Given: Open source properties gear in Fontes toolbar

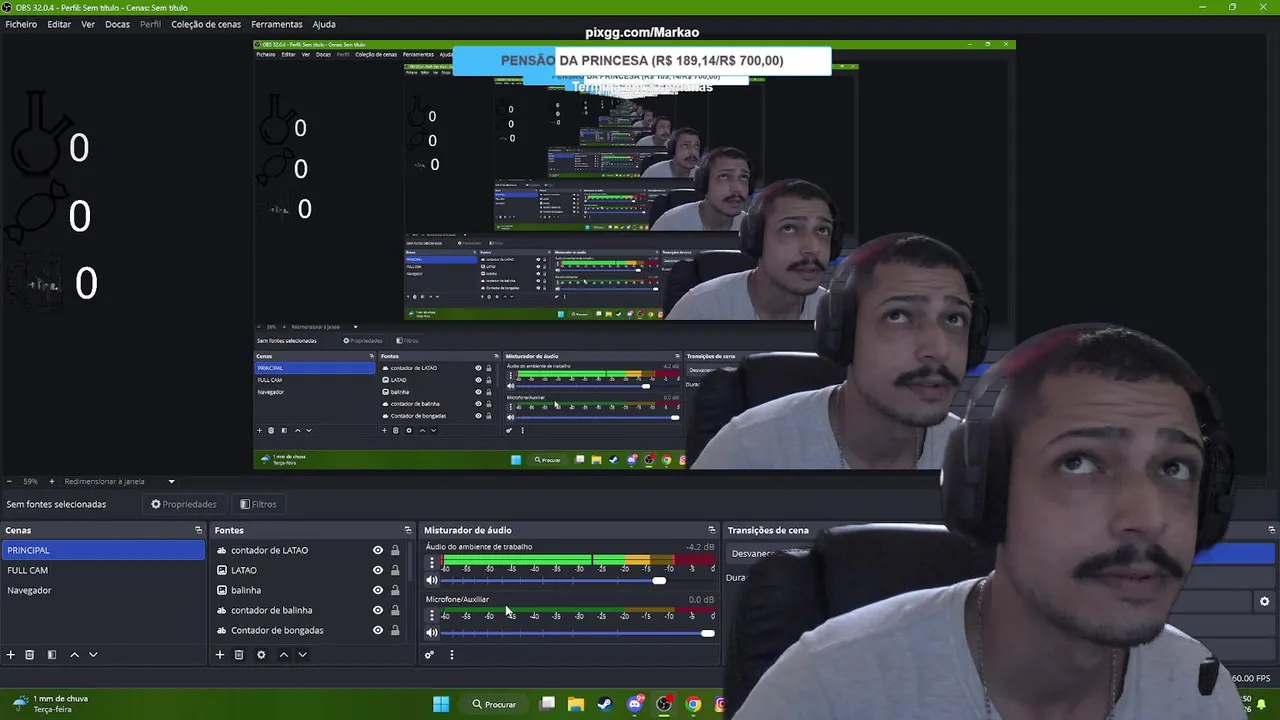Looking at the screenshot, I should [261, 655].
